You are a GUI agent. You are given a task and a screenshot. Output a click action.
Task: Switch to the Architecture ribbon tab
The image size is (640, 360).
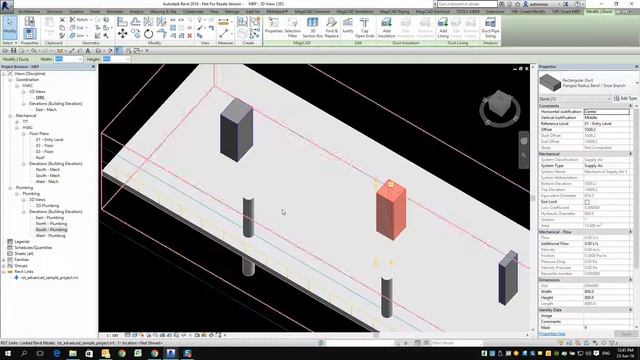click(x=29, y=12)
